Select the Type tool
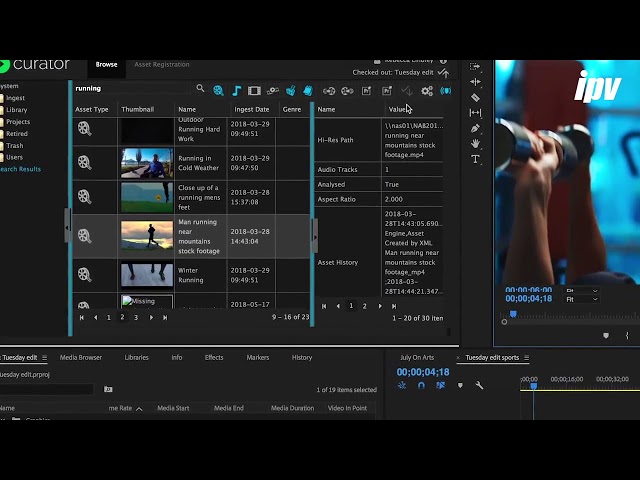This screenshot has width=640, height=480. click(x=475, y=159)
